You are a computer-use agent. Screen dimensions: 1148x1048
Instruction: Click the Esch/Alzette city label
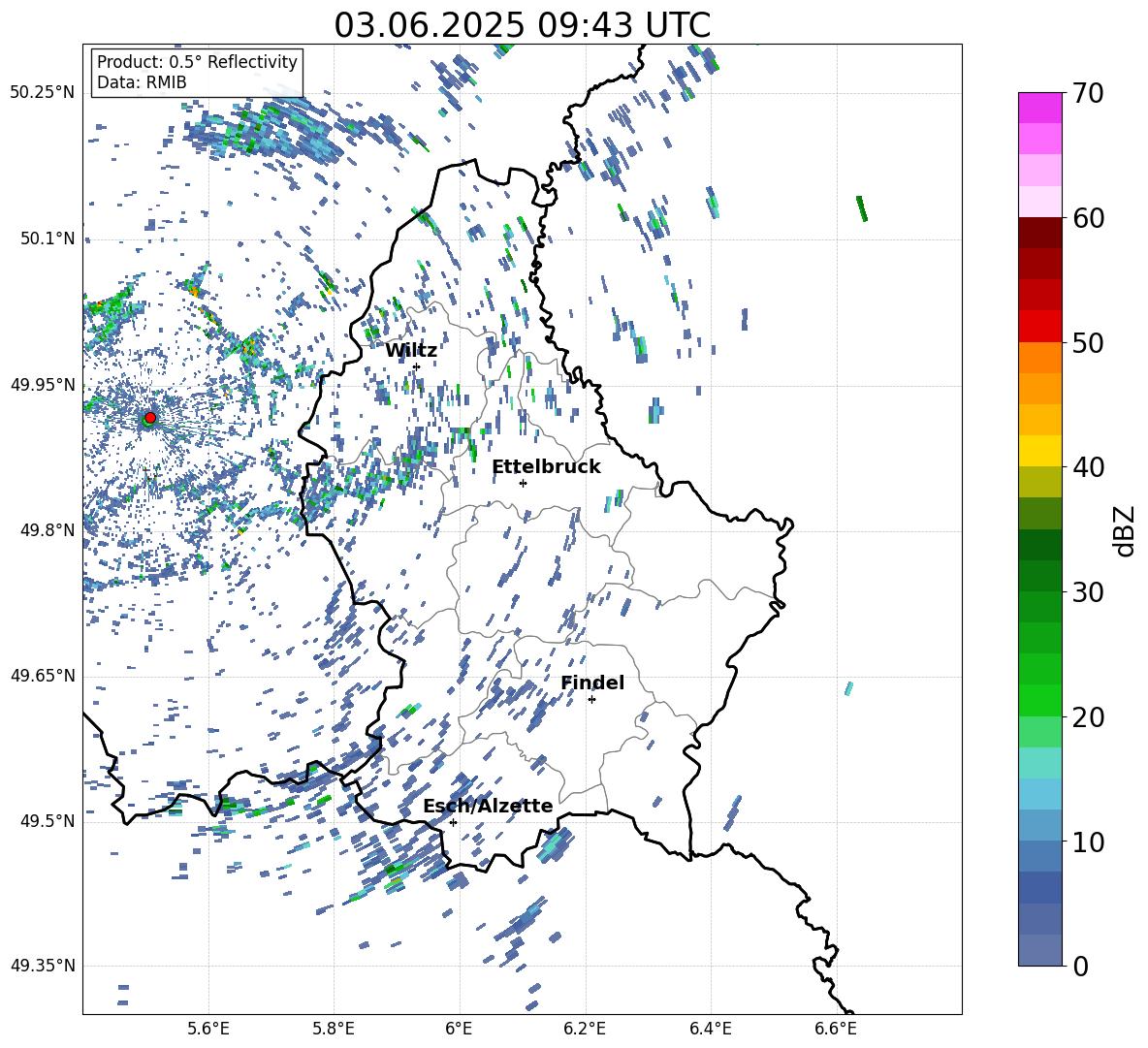[x=488, y=806]
